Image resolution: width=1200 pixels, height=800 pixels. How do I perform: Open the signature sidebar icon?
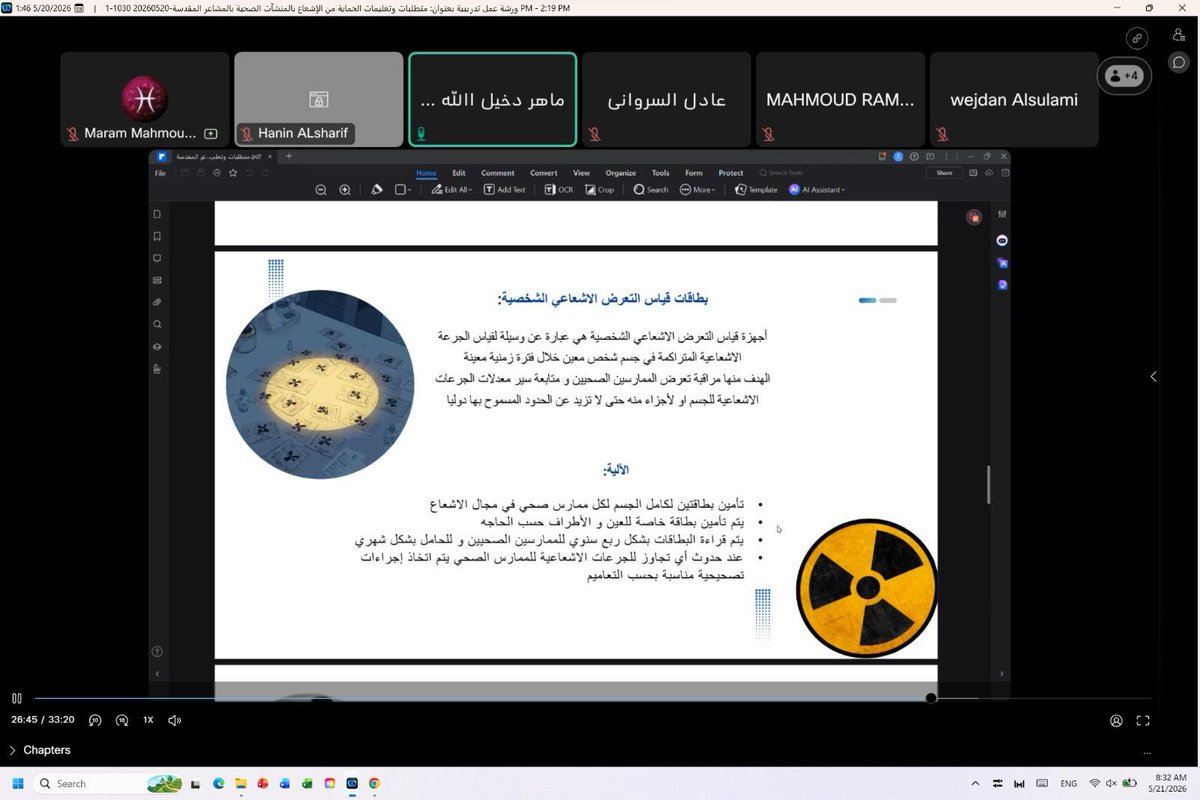point(157,369)
